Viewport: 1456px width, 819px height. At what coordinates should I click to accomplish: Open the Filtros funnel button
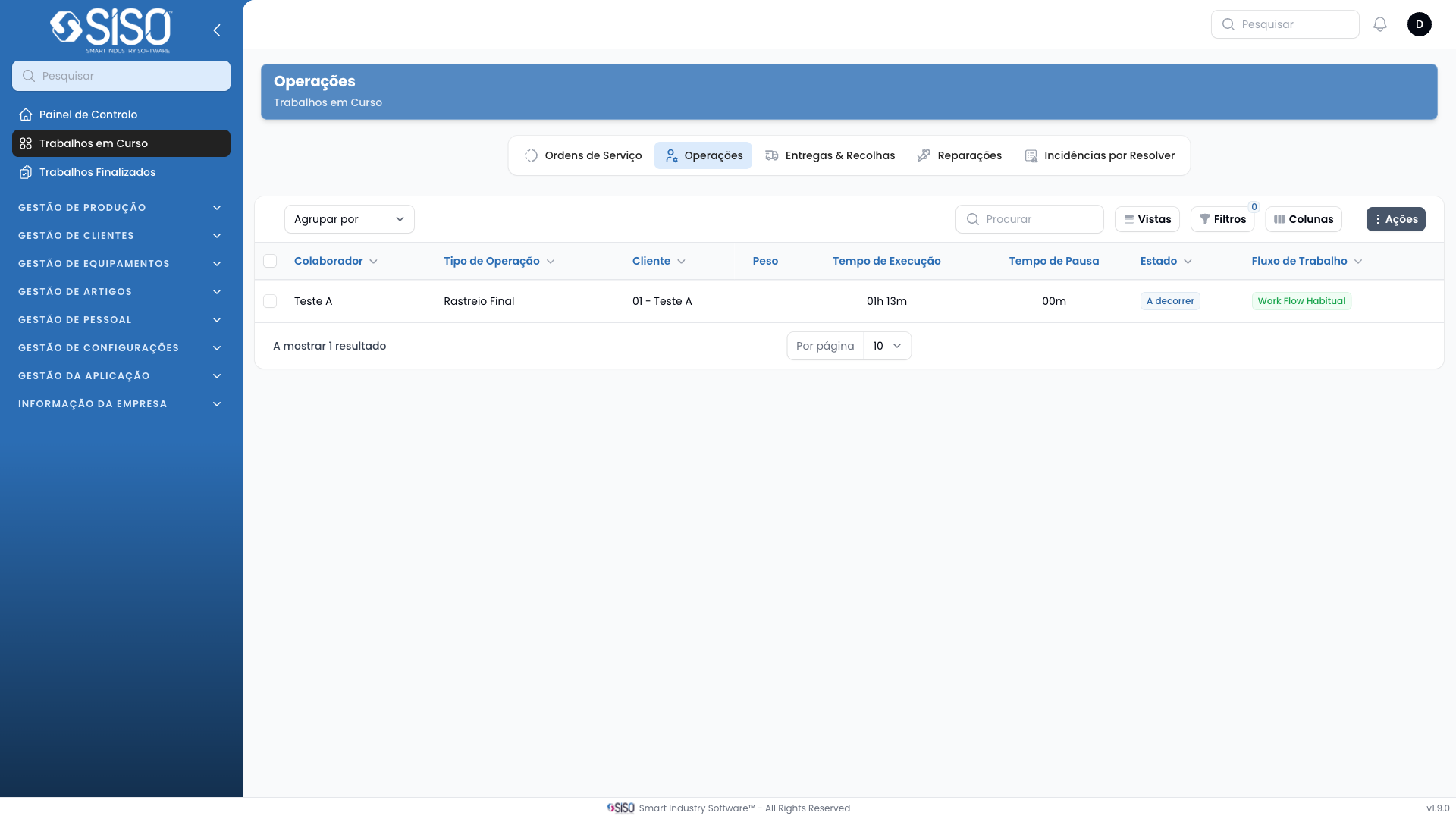coord(1222,219)
